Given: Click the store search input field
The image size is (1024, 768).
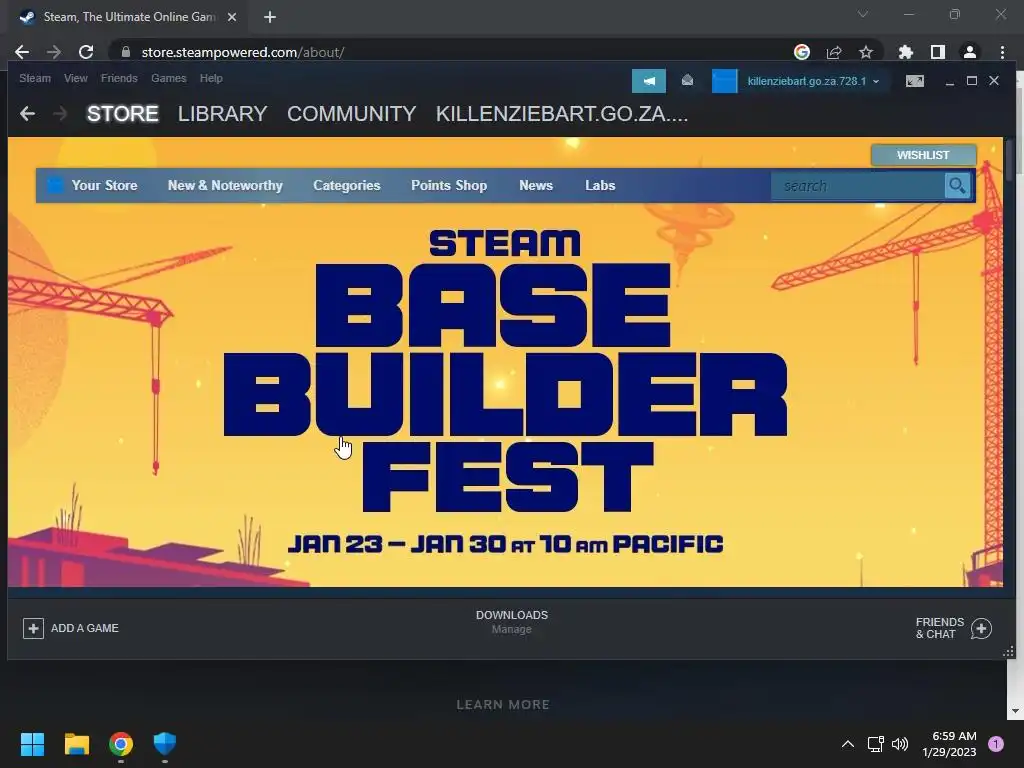Looking at the screenshot, I should point(857,186).
